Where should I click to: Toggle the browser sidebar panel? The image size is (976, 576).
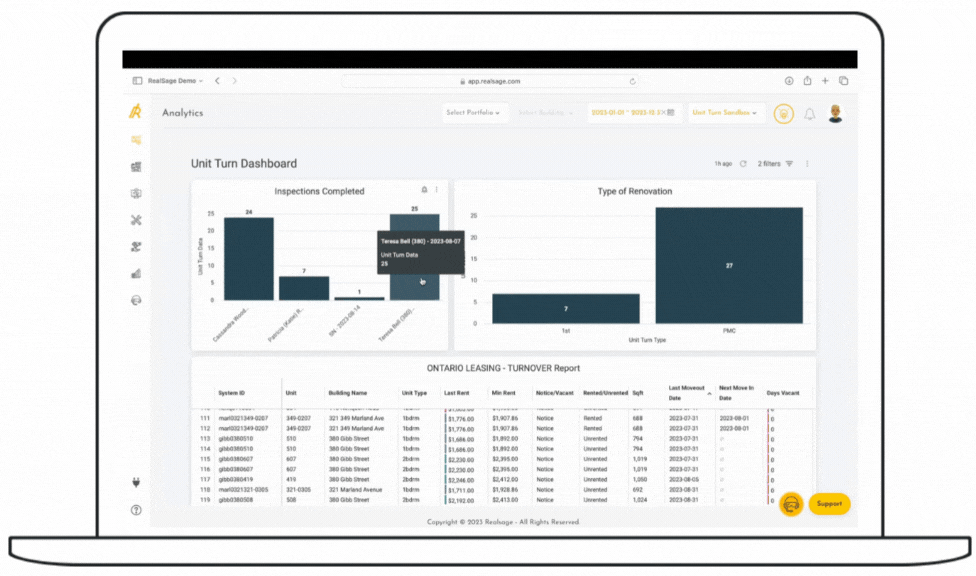tap(138, 81)
